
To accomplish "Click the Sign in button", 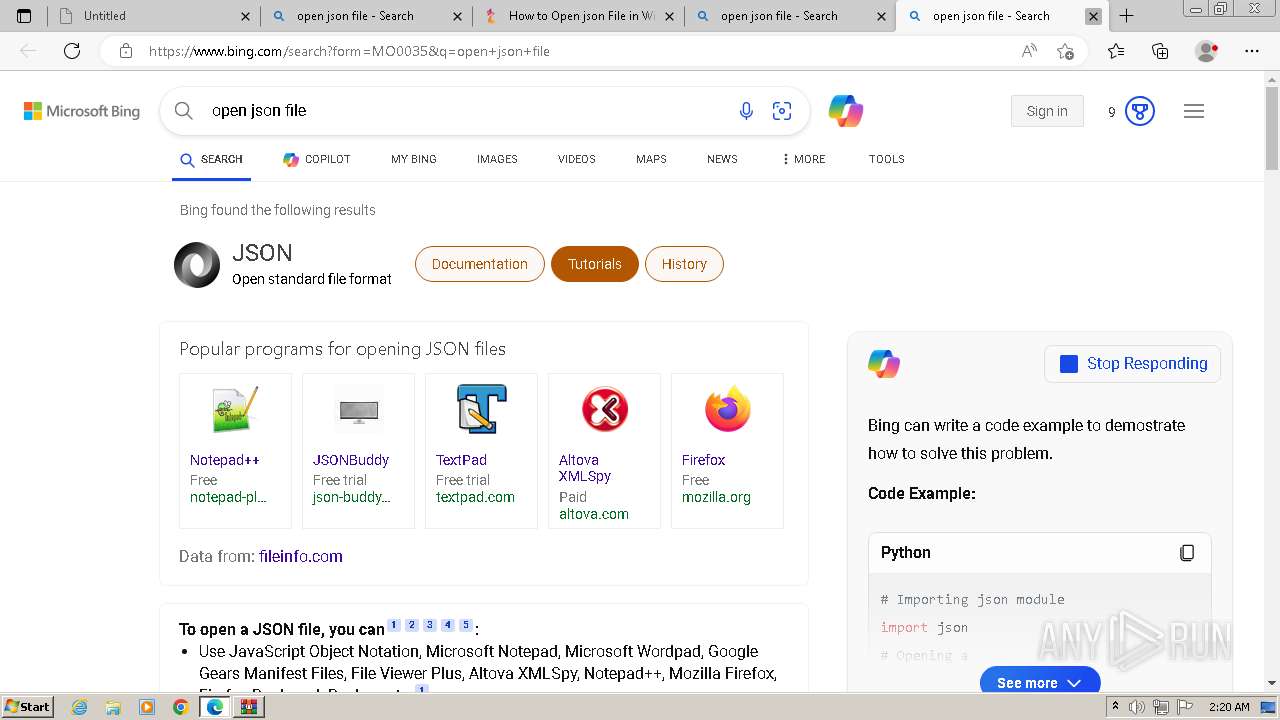I will pyautogui.click(x=1047, y=111).
